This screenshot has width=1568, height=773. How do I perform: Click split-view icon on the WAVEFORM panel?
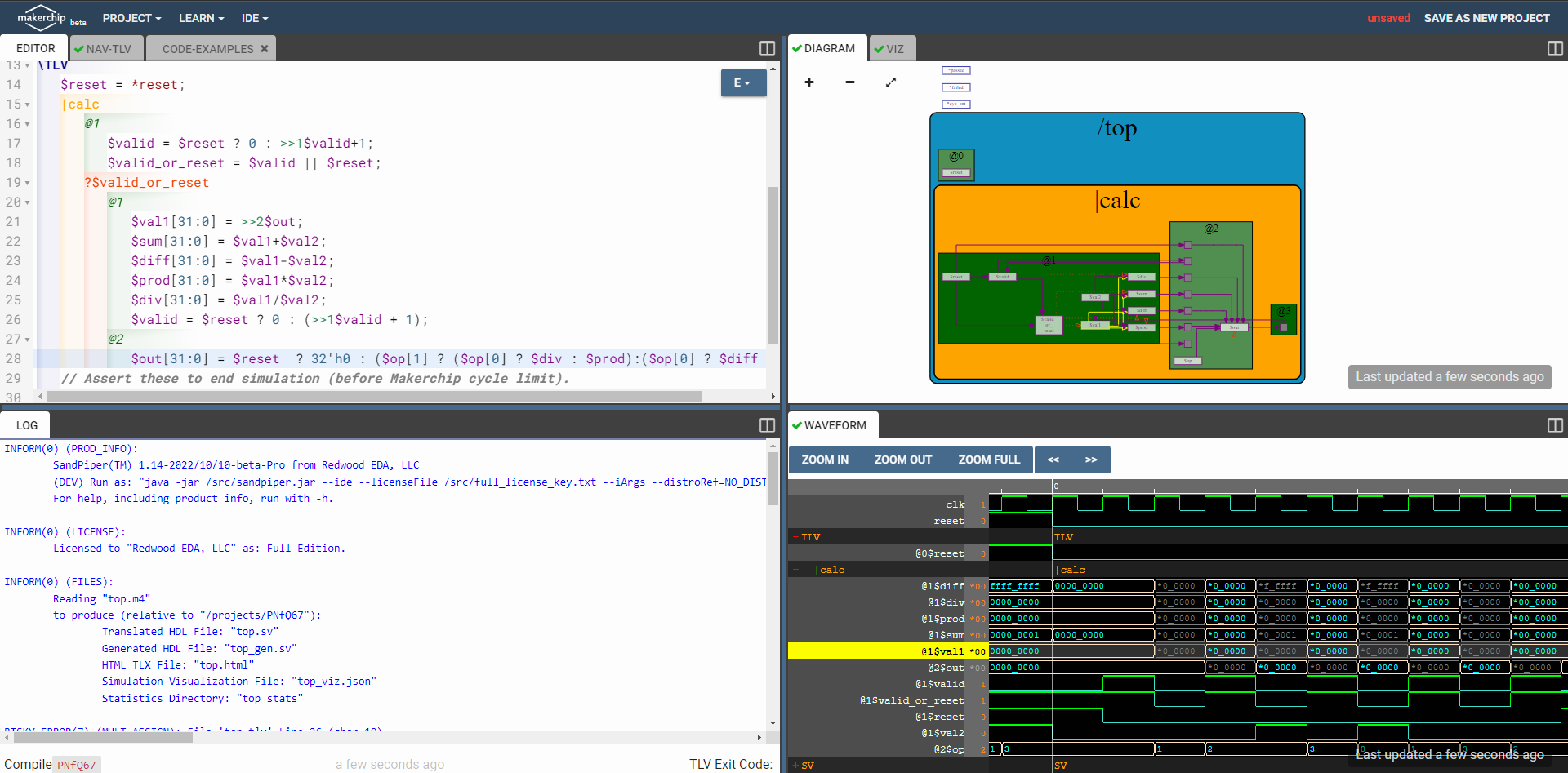point(1554,425)
